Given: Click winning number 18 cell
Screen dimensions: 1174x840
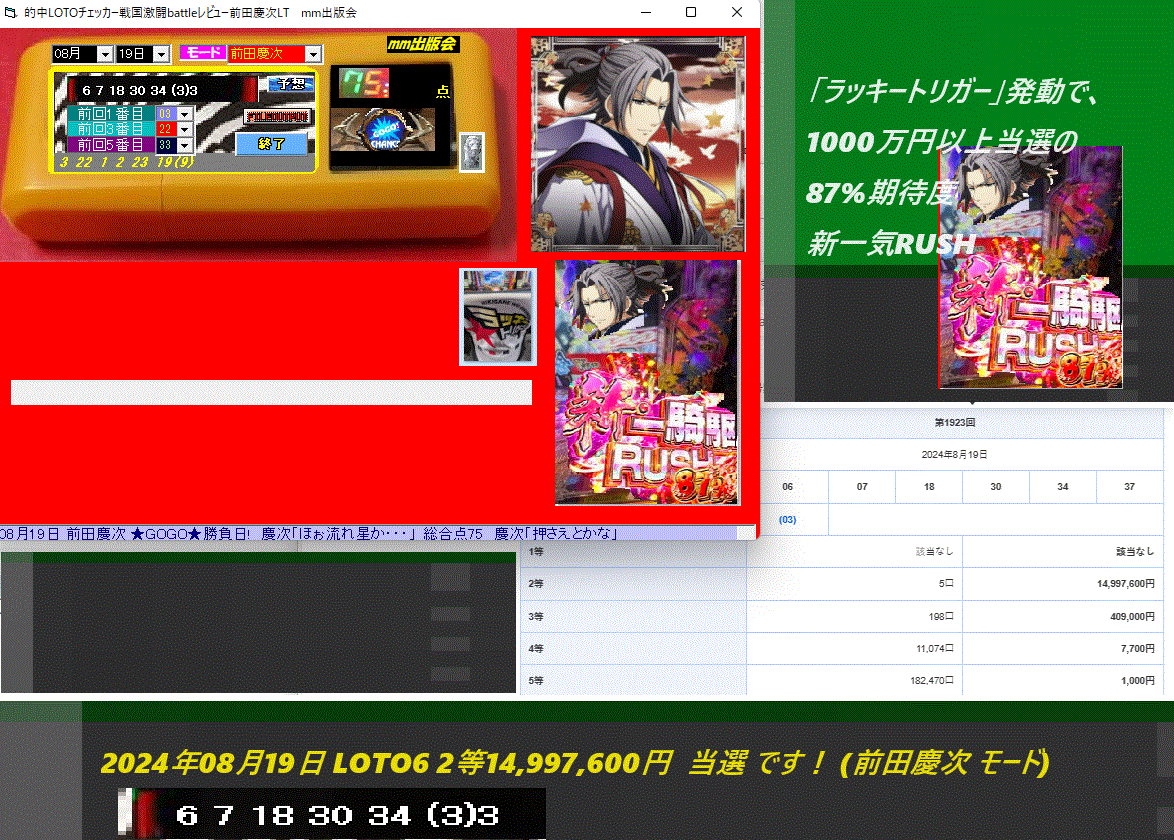Looking at the screenshot, I should coord(929,487).
